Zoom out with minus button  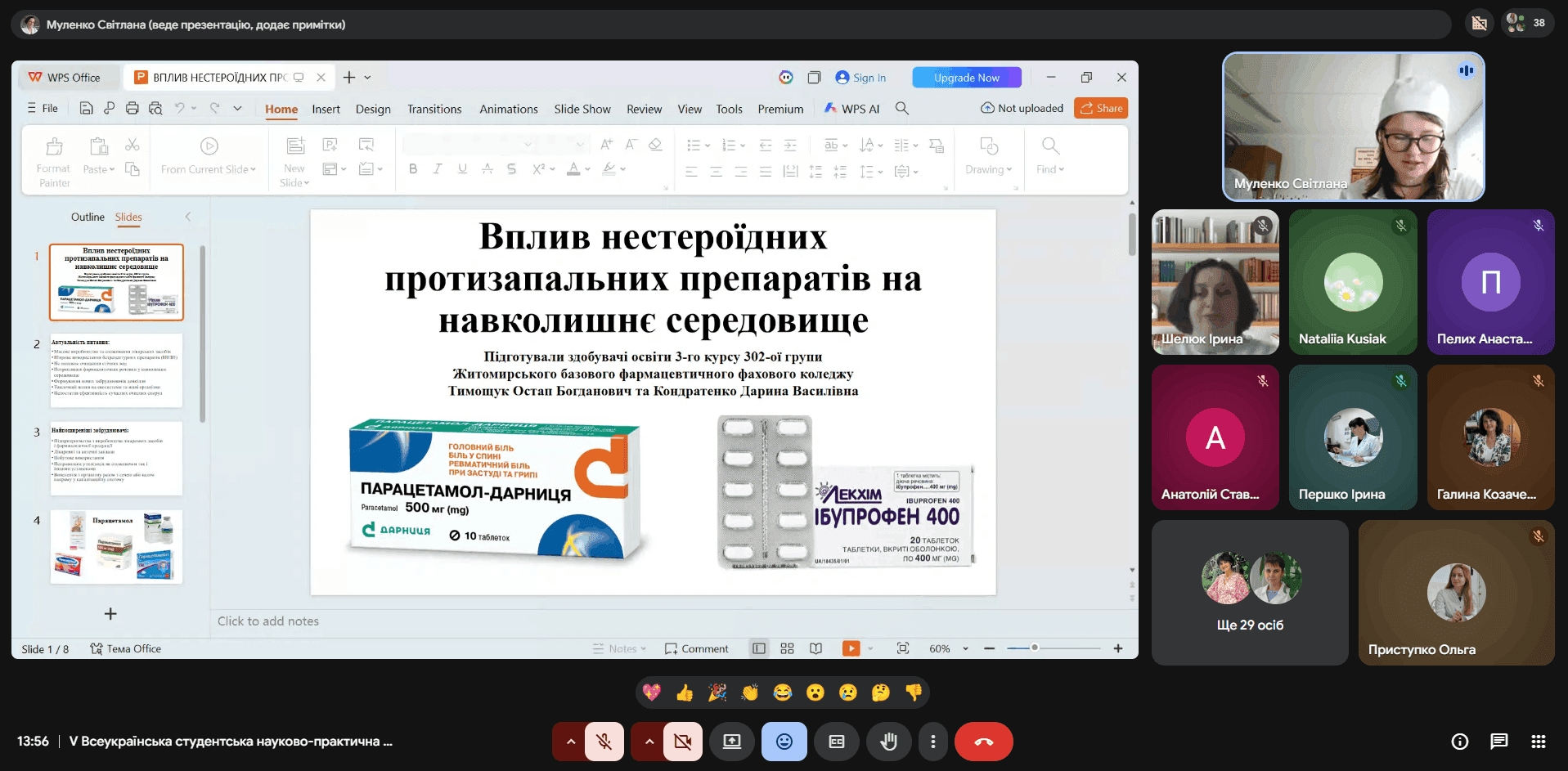pos(990,648)
